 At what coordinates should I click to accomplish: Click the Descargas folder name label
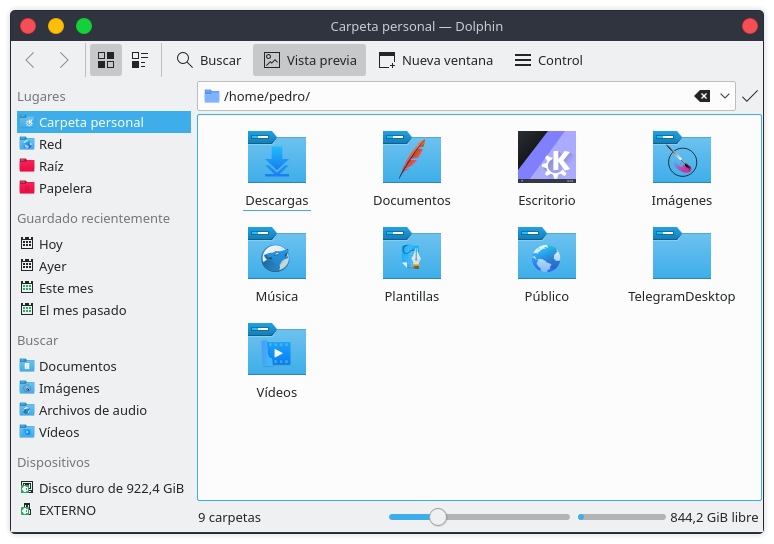(x=276, y=200)
